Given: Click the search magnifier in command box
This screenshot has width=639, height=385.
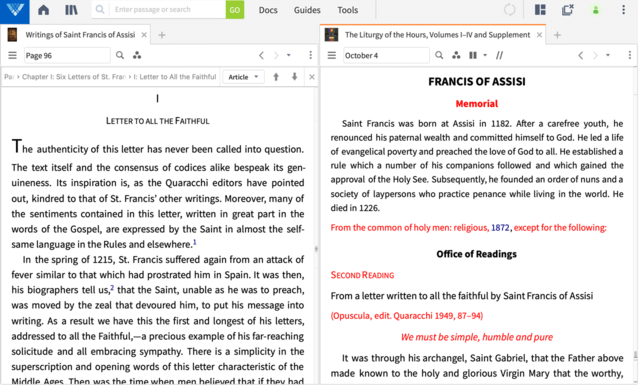Looking at the screenshot, I should pos(100,9).
